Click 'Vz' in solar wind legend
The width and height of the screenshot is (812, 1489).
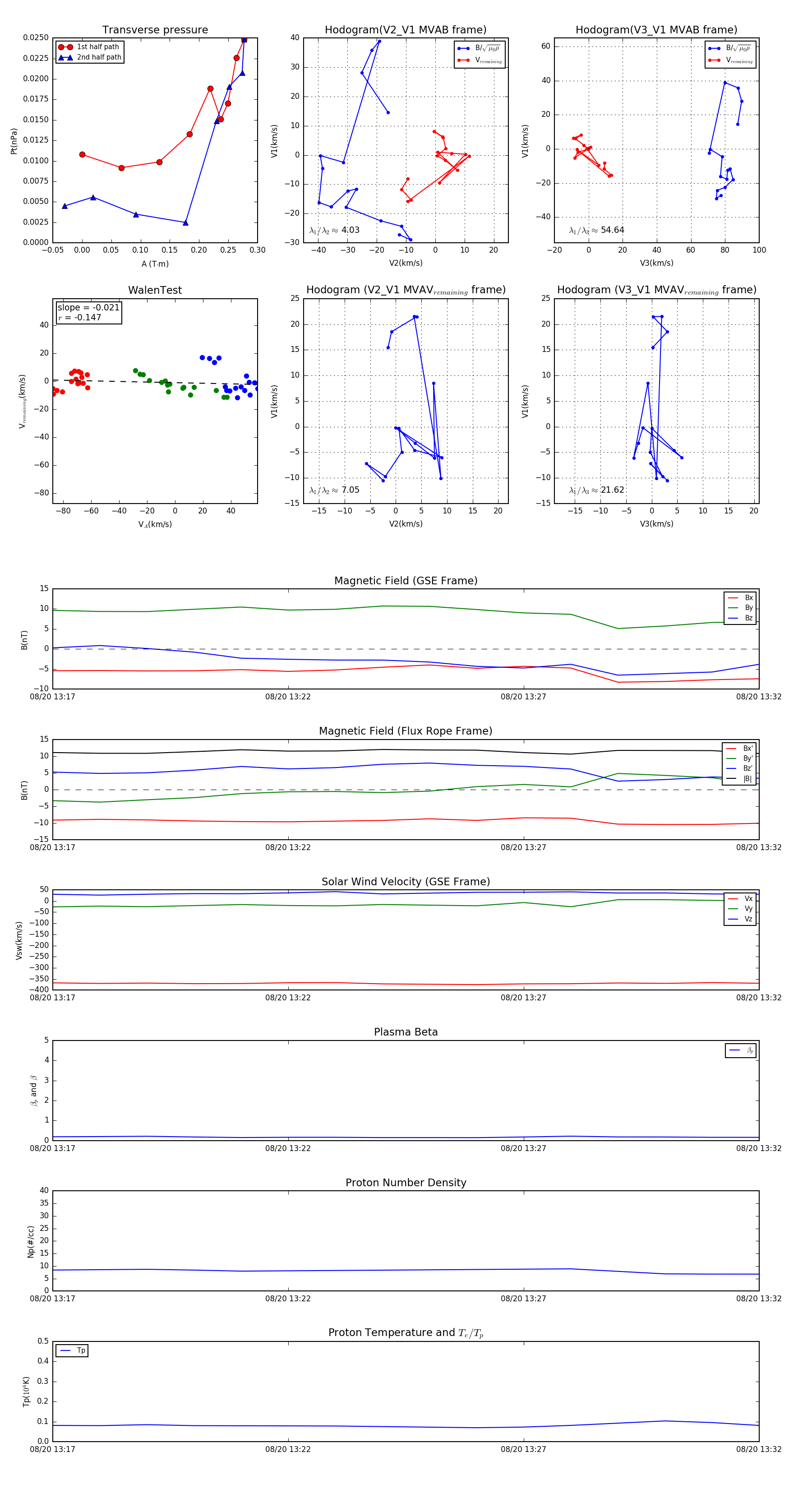click(748, 919)
